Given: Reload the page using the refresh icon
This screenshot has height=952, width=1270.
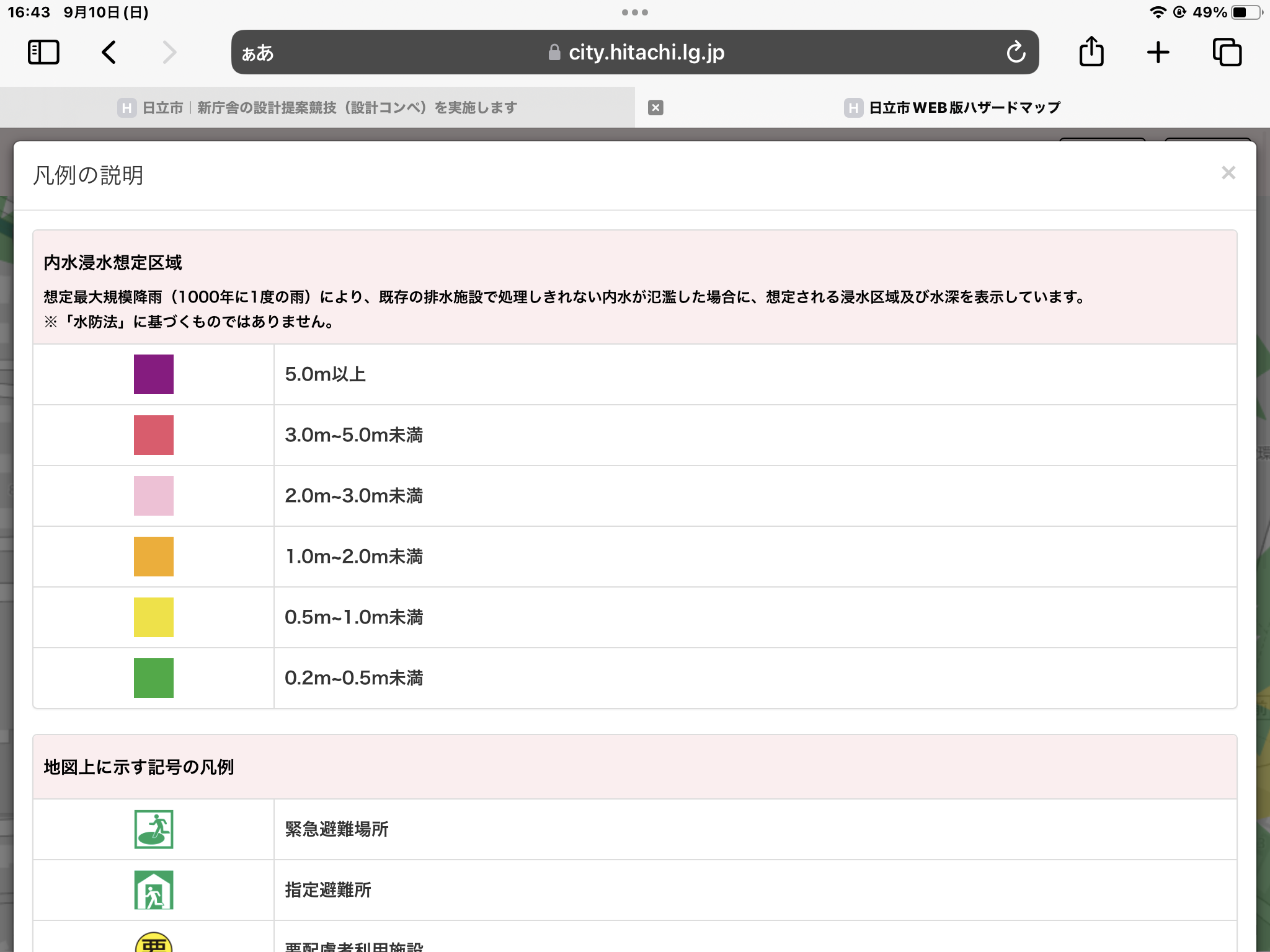Looking at the screenshot, I should [x=1016, y=53].
